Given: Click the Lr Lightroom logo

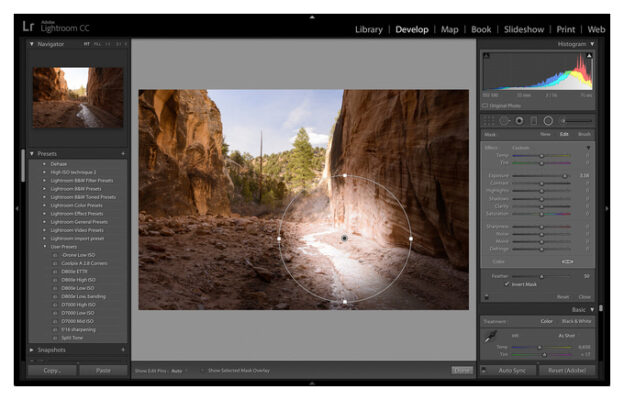Looking at the screenshot, I should (28, 26).
